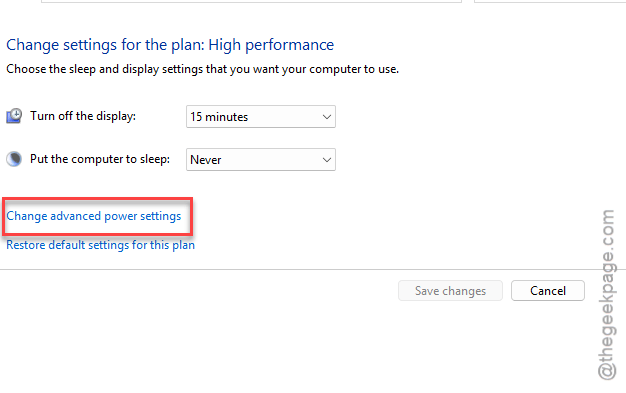The image size is (626, 393).
Task: Restore default settings for this plan
Action: (x=101, y=245)
